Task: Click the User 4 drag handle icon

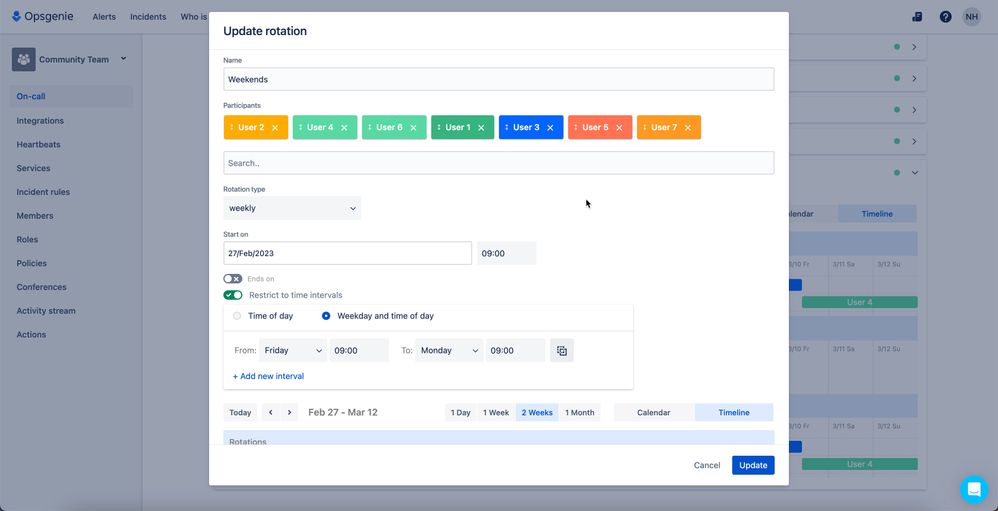Action: tap(300, 127)
